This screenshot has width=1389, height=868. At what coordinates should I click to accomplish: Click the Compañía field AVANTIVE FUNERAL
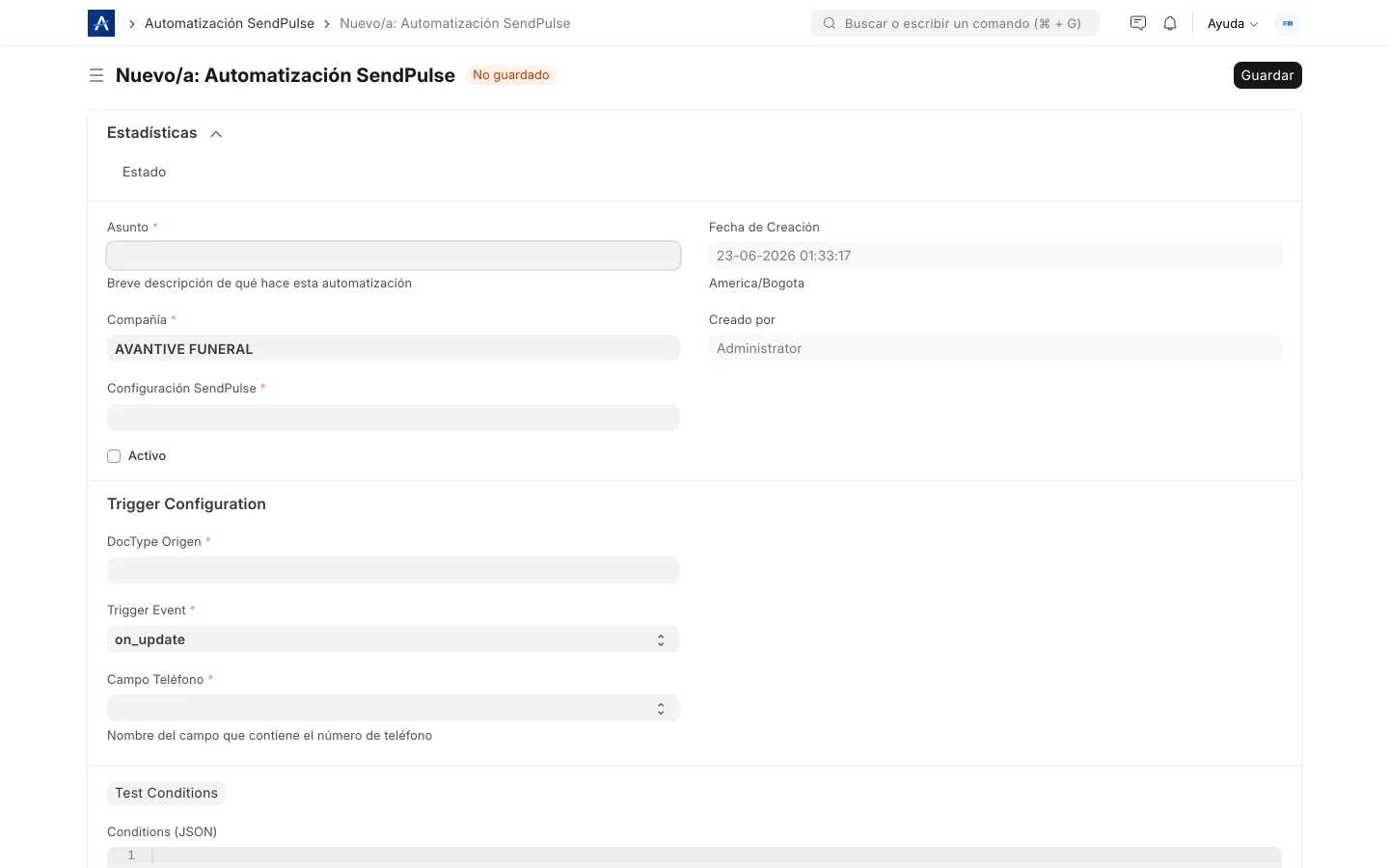(394, 348)
